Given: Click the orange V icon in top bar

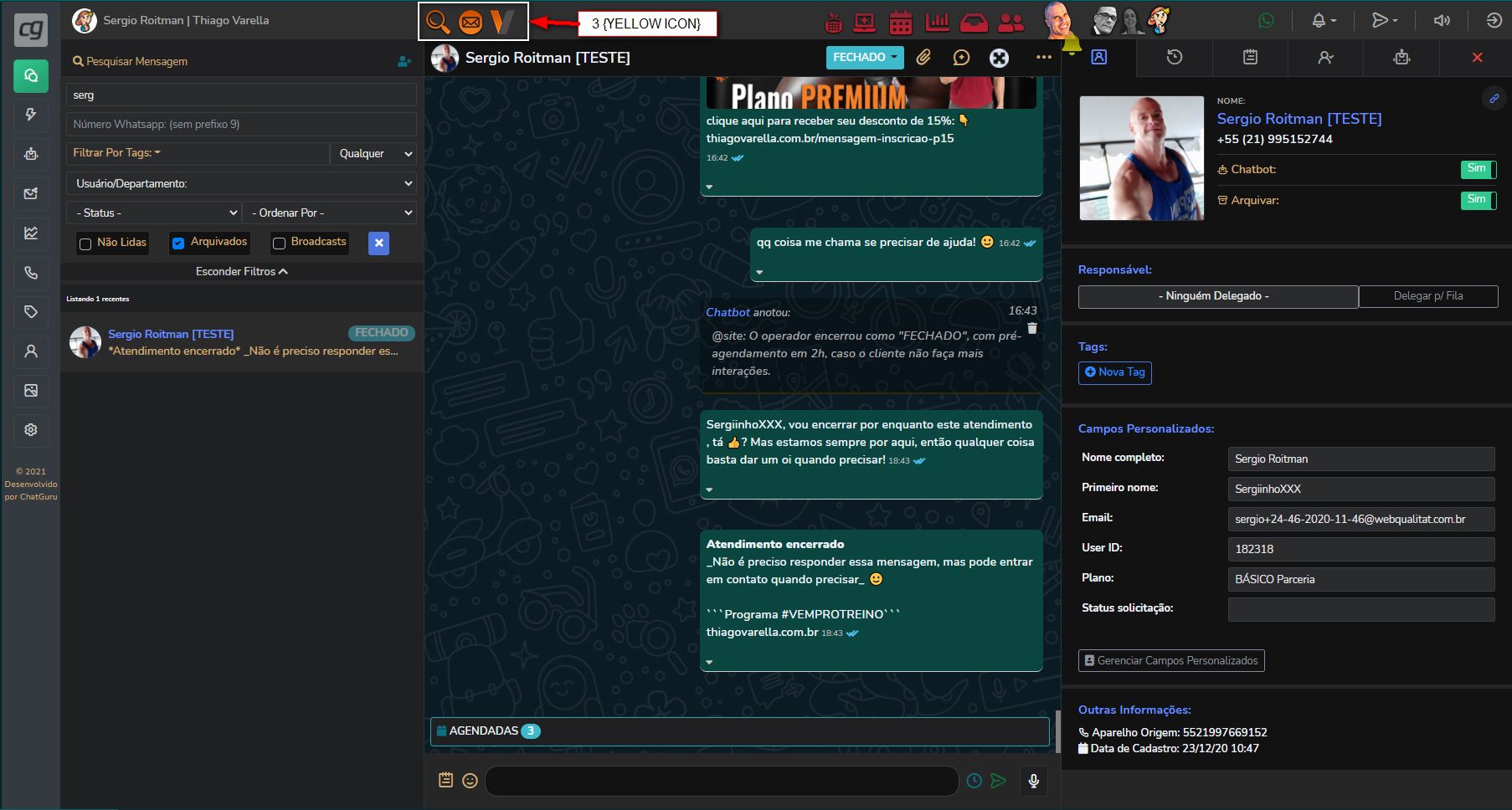Looking at the screenshot, I should [x=502, y=21].
